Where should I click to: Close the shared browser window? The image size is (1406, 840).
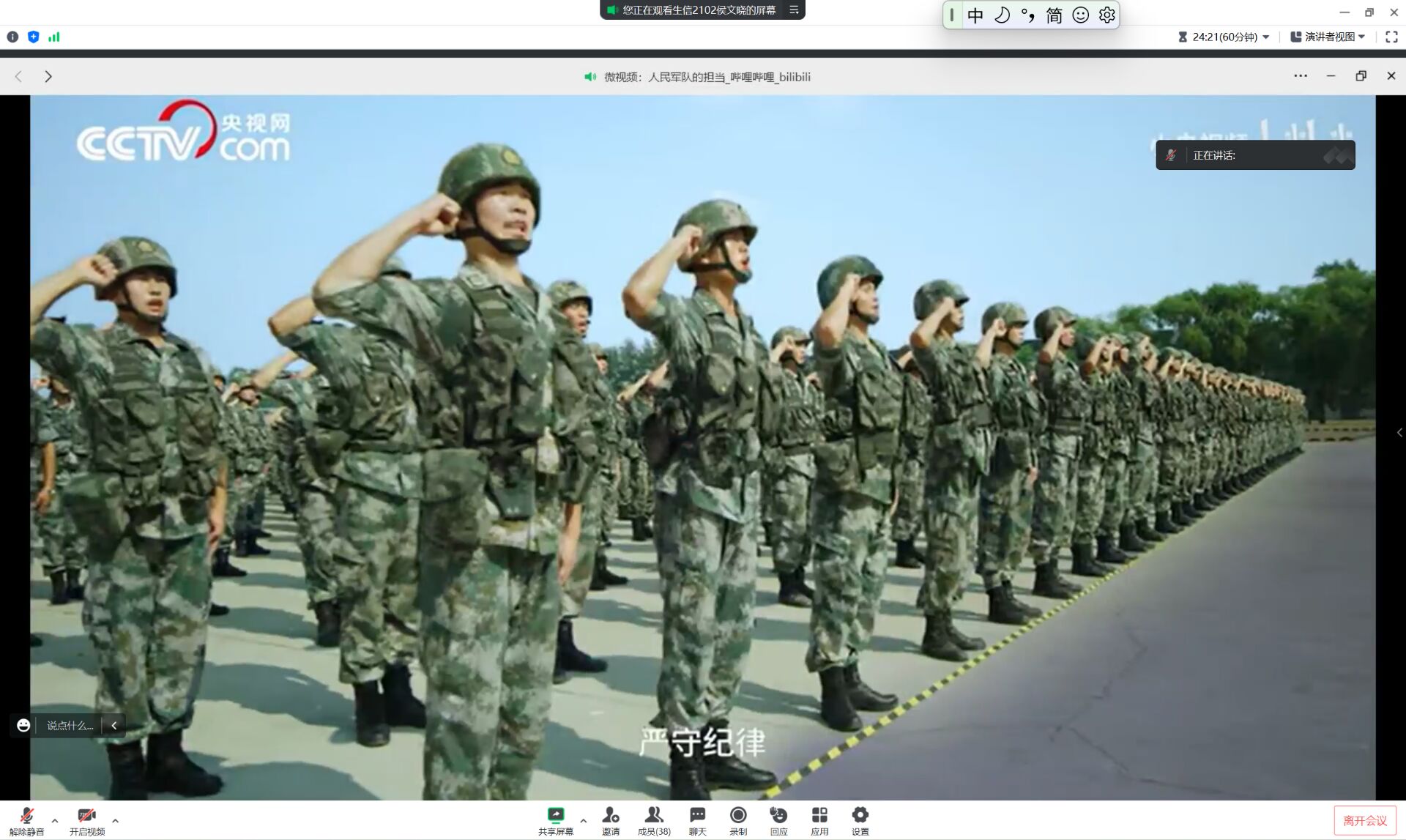click(1391, 76)
